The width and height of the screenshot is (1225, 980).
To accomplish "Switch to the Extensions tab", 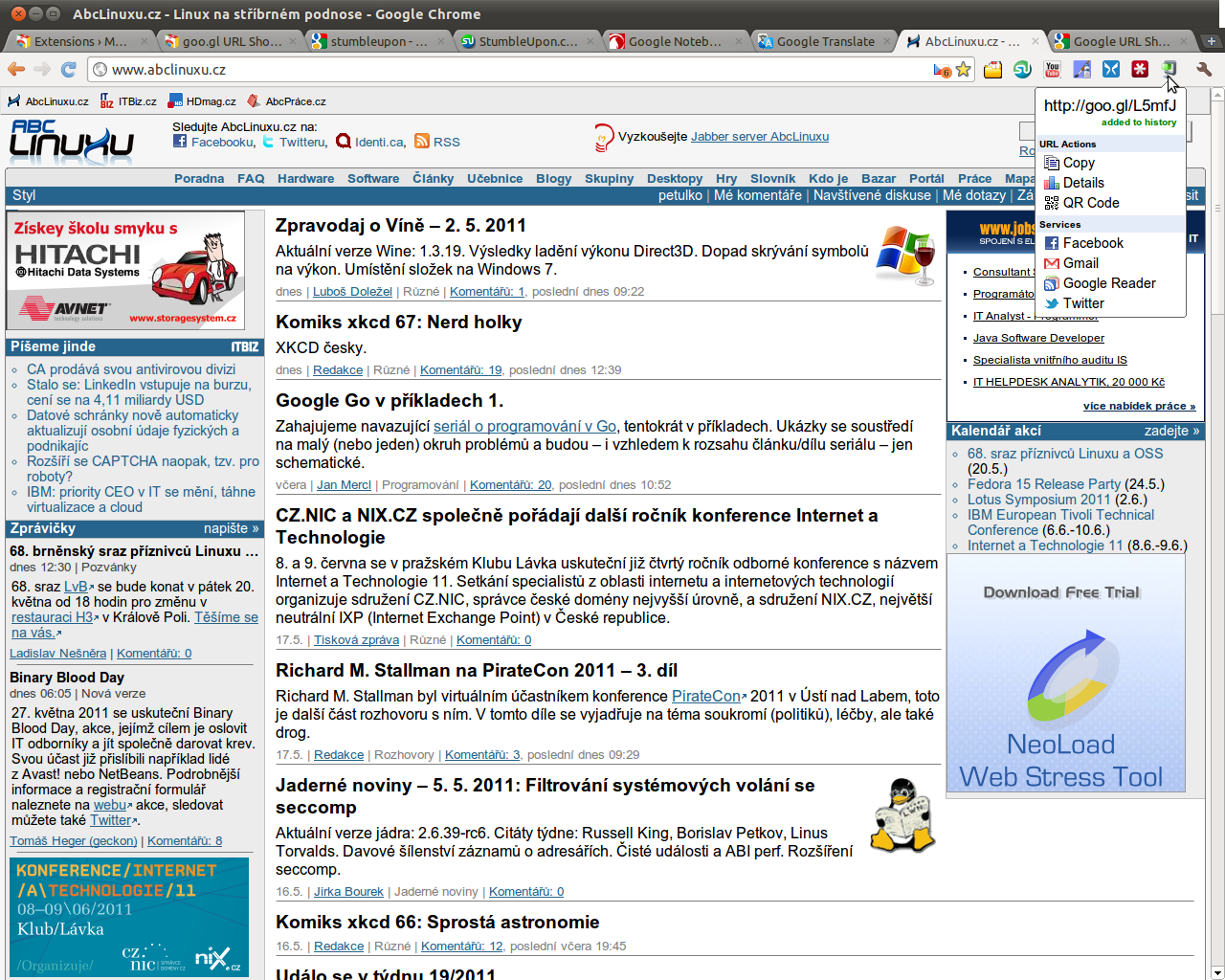I will pyautogui.click(x=80, y=41).
